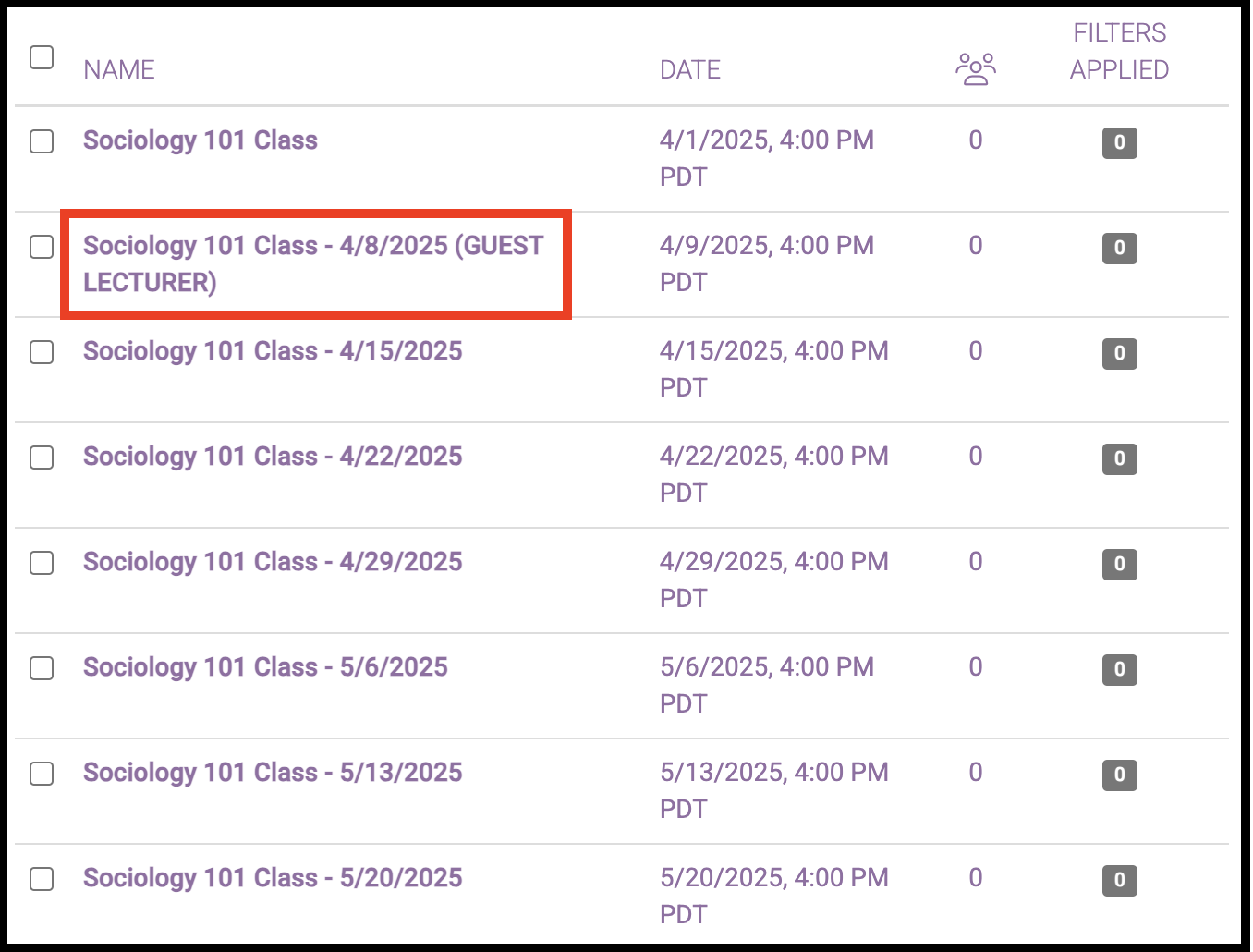The image size is (1253, 952).
Task: Click filters badge on the 5/20/2025 row
Action: 1119,880
